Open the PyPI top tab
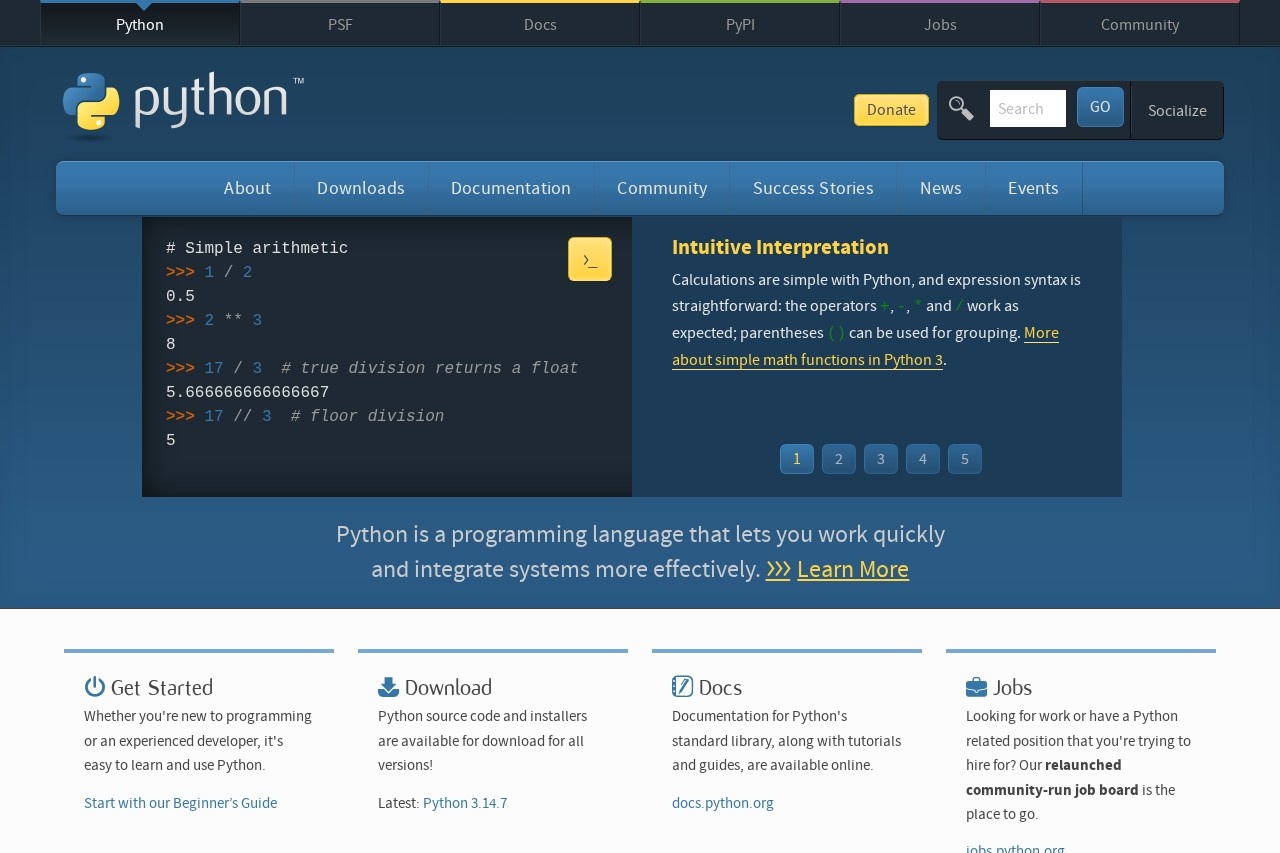This screenshot has width=1280, height=853. 740,24
